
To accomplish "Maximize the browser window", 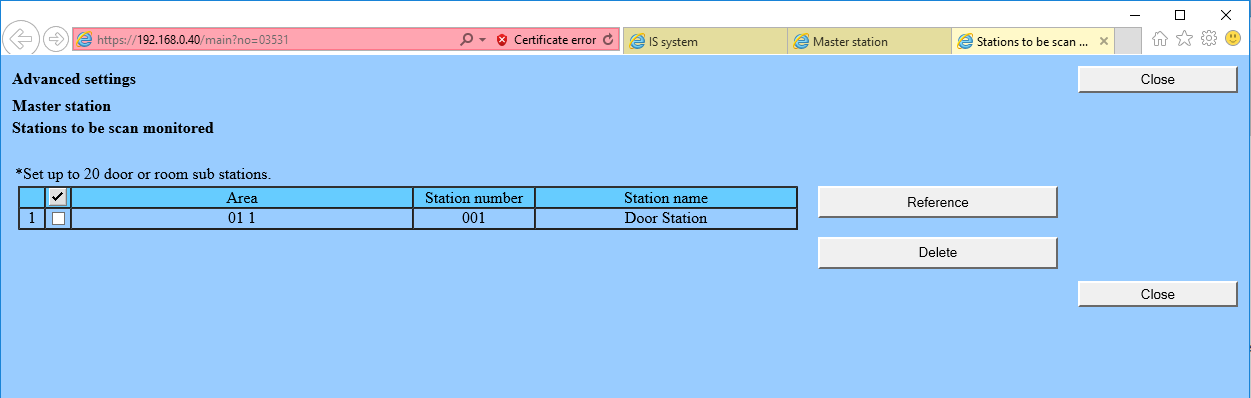I will 1180,14.
